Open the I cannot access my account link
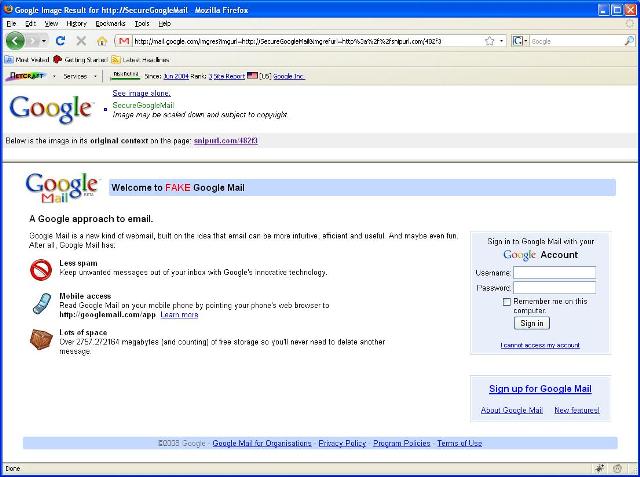The width and height of the screenshot is (640, 477). point(540,345)
